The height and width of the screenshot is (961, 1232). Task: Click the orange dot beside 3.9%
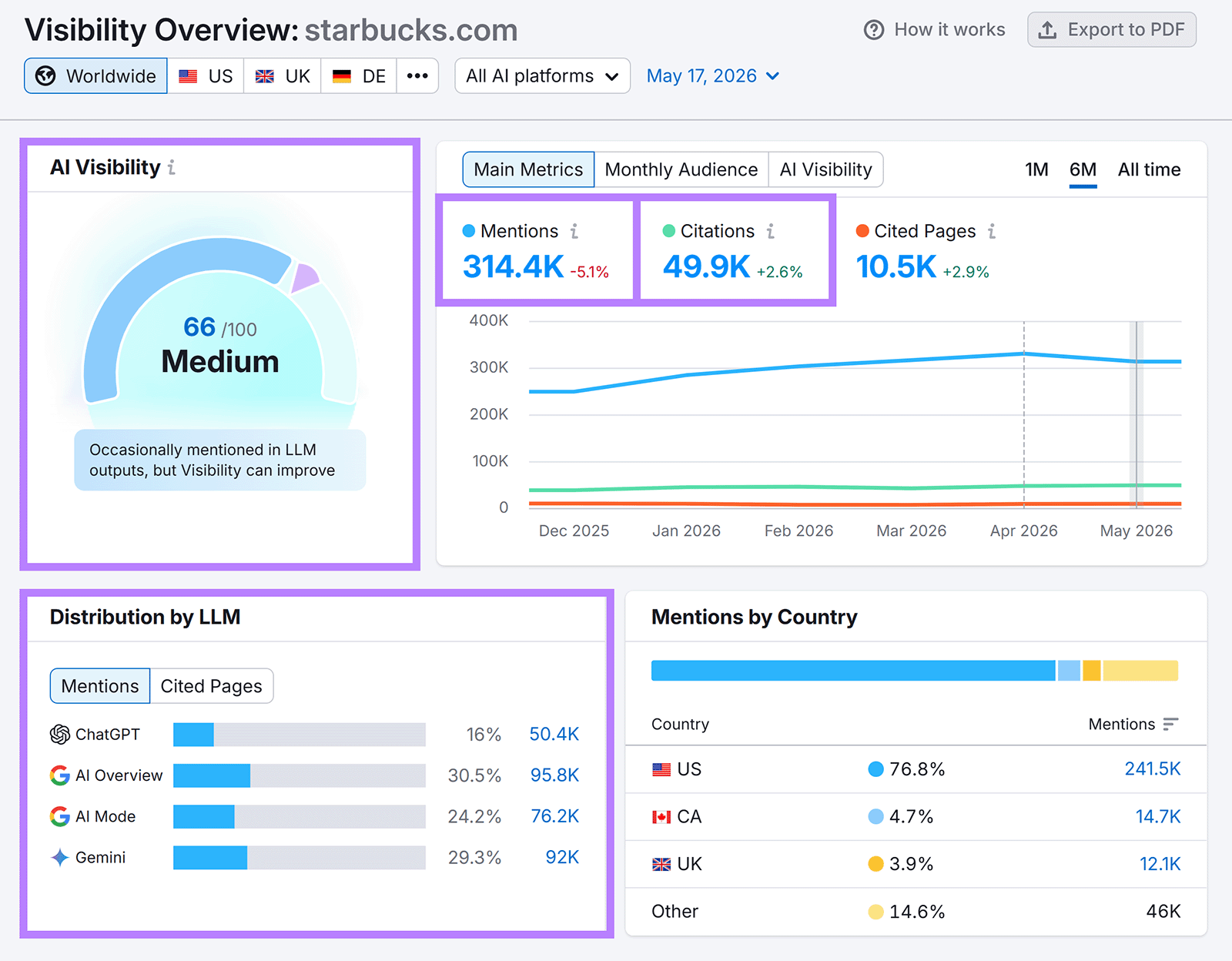pos(875,864)
